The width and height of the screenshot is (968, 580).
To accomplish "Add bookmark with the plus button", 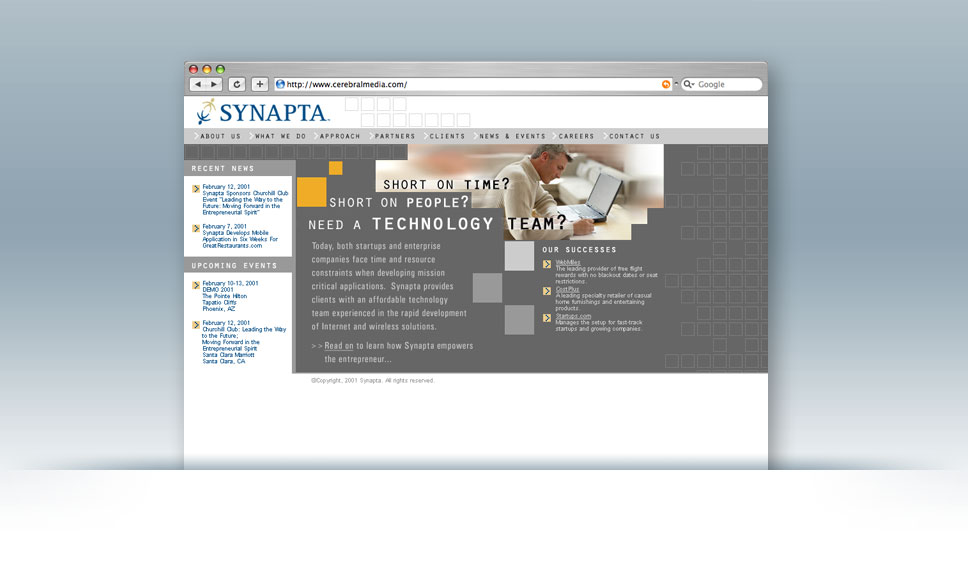I will [x=260, y=85].
